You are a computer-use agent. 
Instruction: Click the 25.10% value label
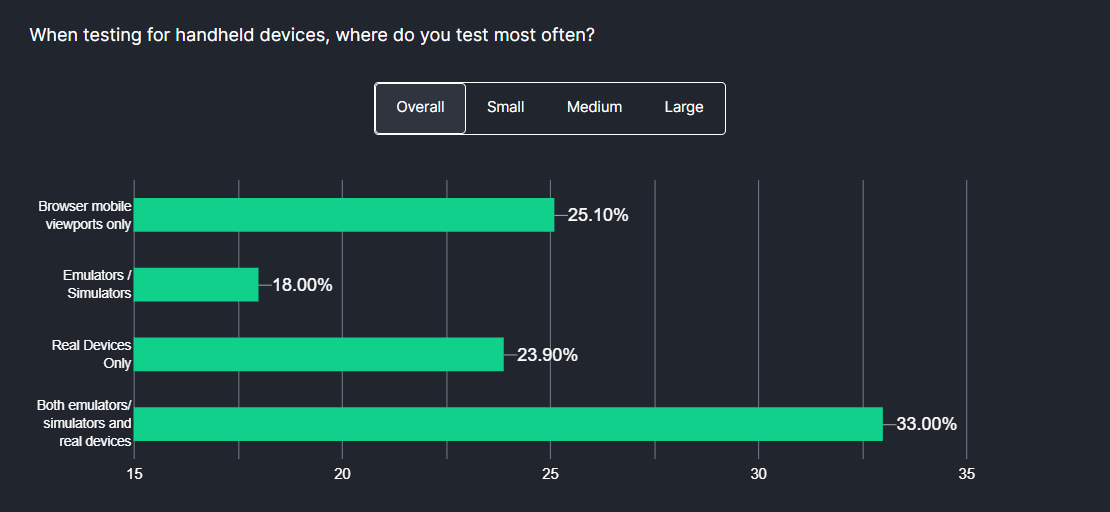pyautogui.click(x=598, y=215)
